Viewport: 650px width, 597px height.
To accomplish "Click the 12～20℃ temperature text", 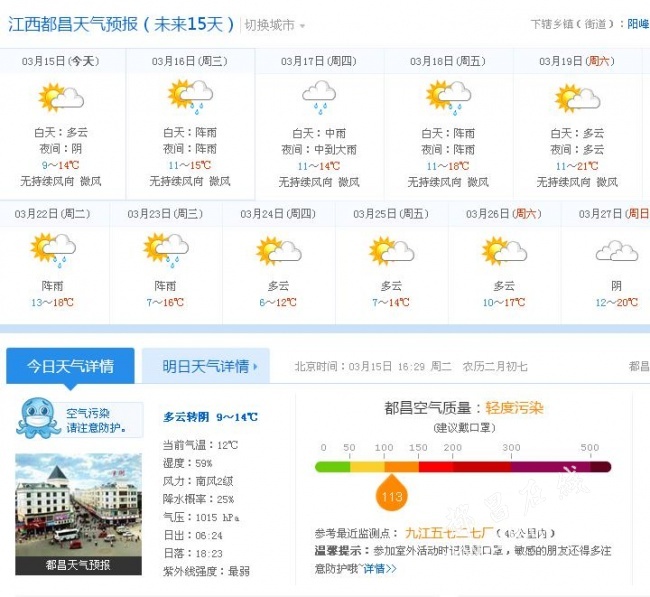I will pyautogui.click(x=616, y=302).
